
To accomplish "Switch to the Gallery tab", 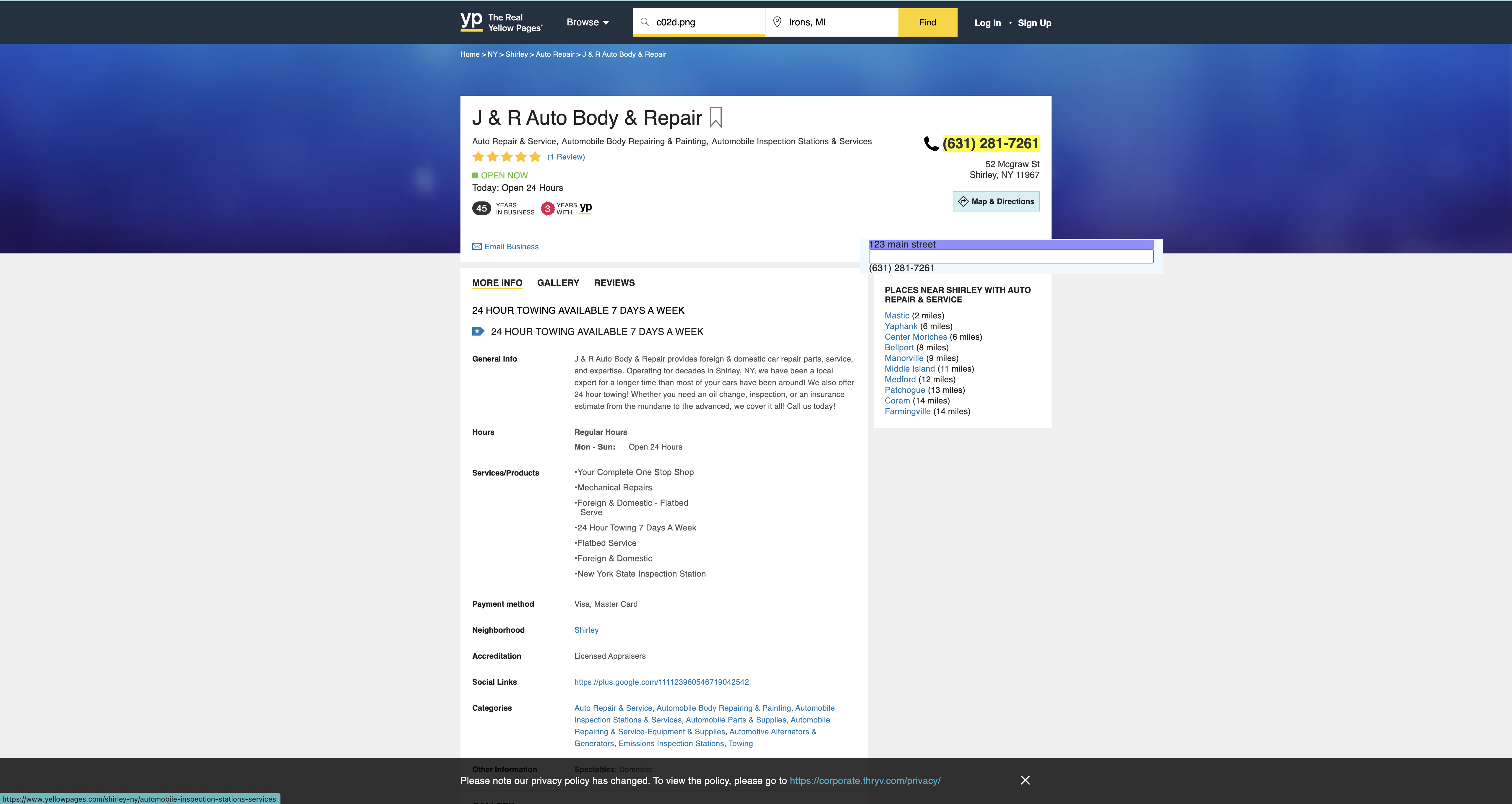I will point(558,283).
